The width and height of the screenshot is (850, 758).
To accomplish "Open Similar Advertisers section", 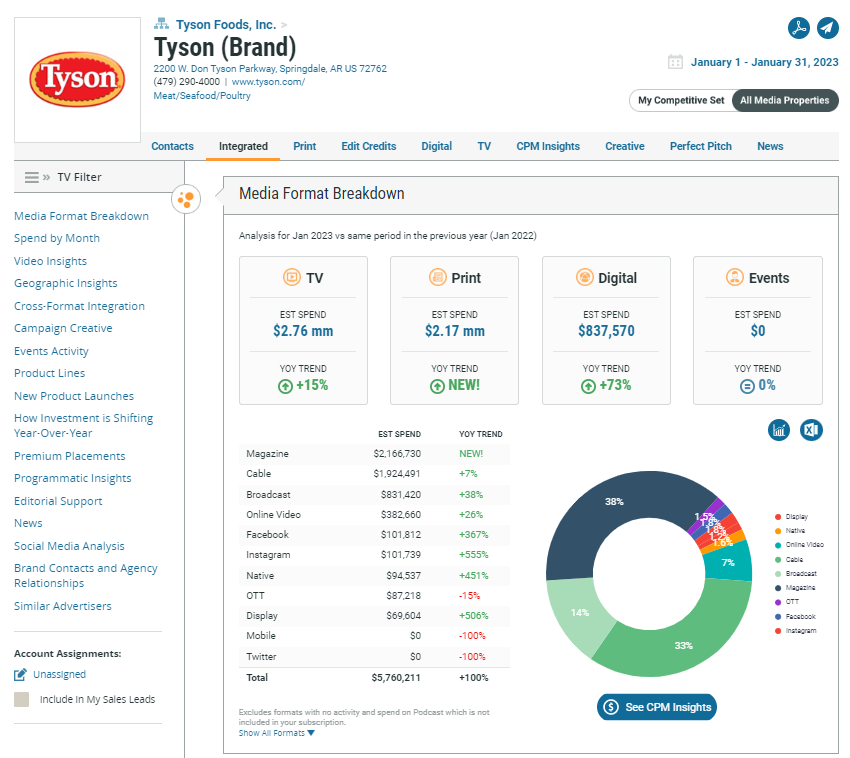I will coord(63,606).
